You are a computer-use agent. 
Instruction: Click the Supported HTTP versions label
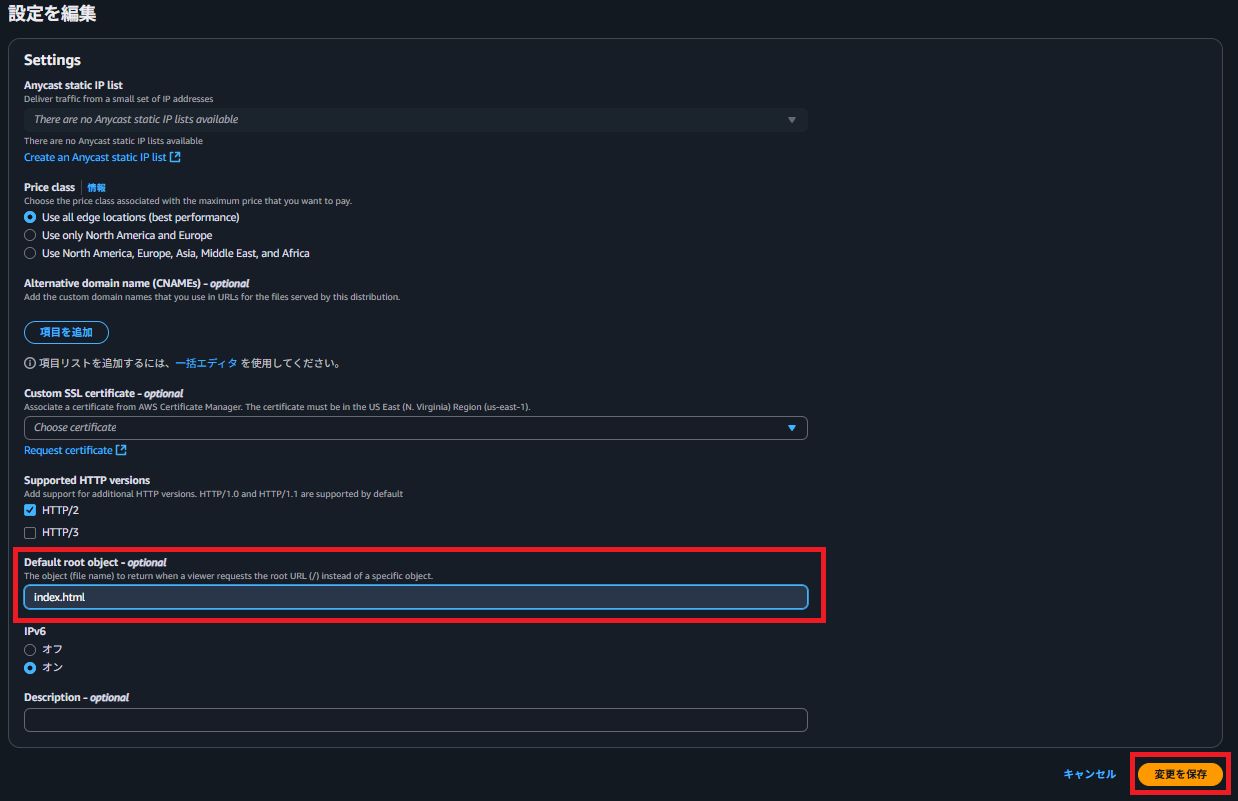pyautogui.click(x=87, y=480)
